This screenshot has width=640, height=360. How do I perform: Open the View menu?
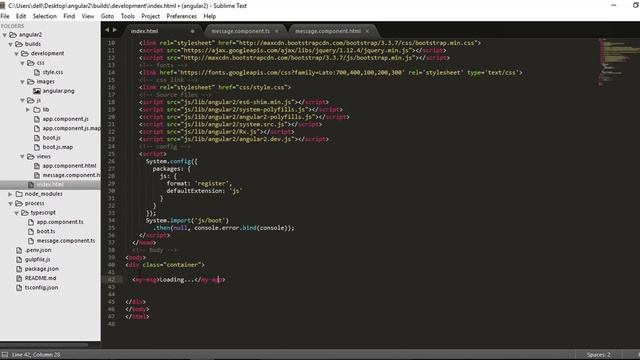coord(88,16)
